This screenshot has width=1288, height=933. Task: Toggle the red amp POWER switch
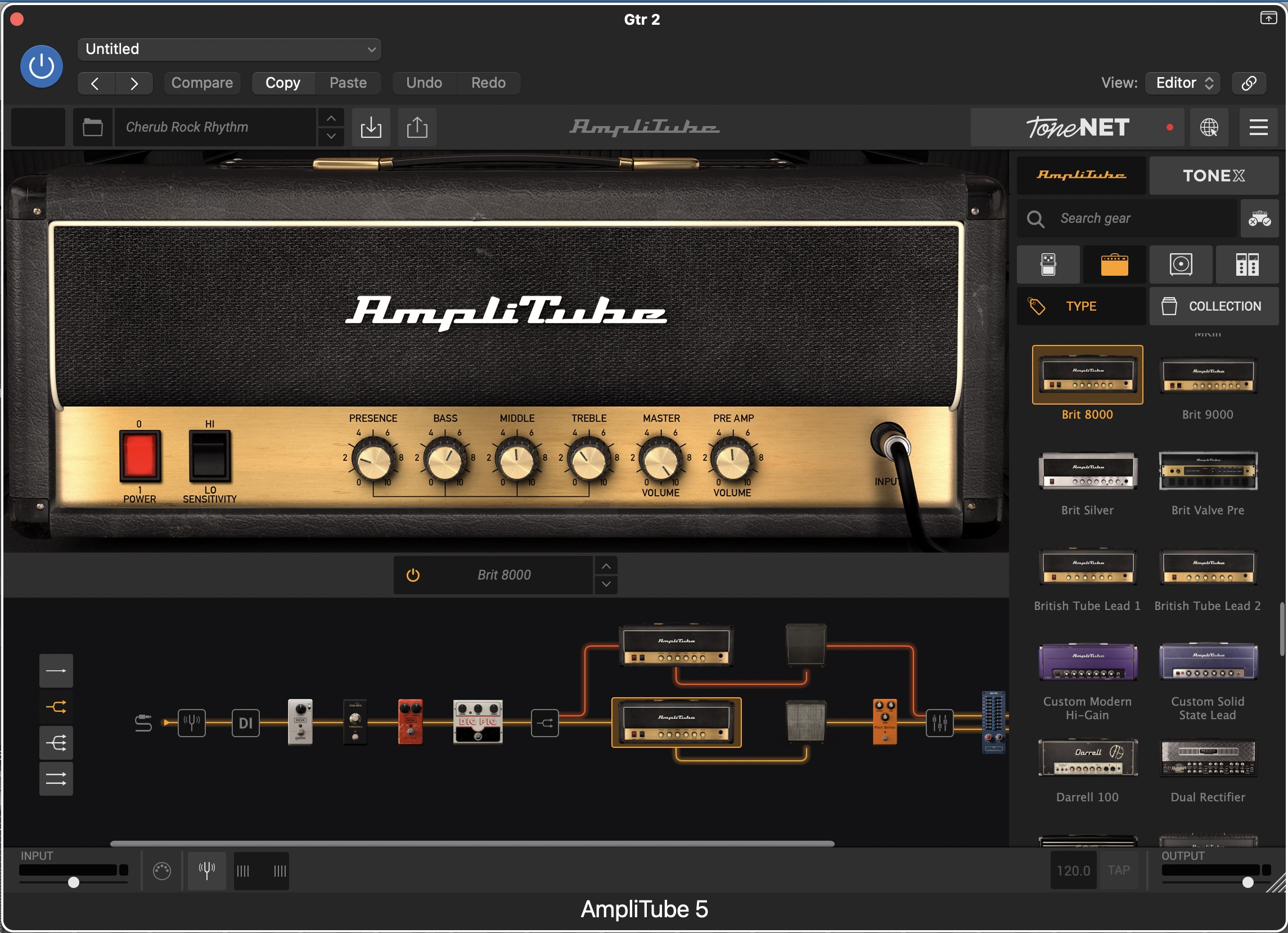tap(139, 456)
